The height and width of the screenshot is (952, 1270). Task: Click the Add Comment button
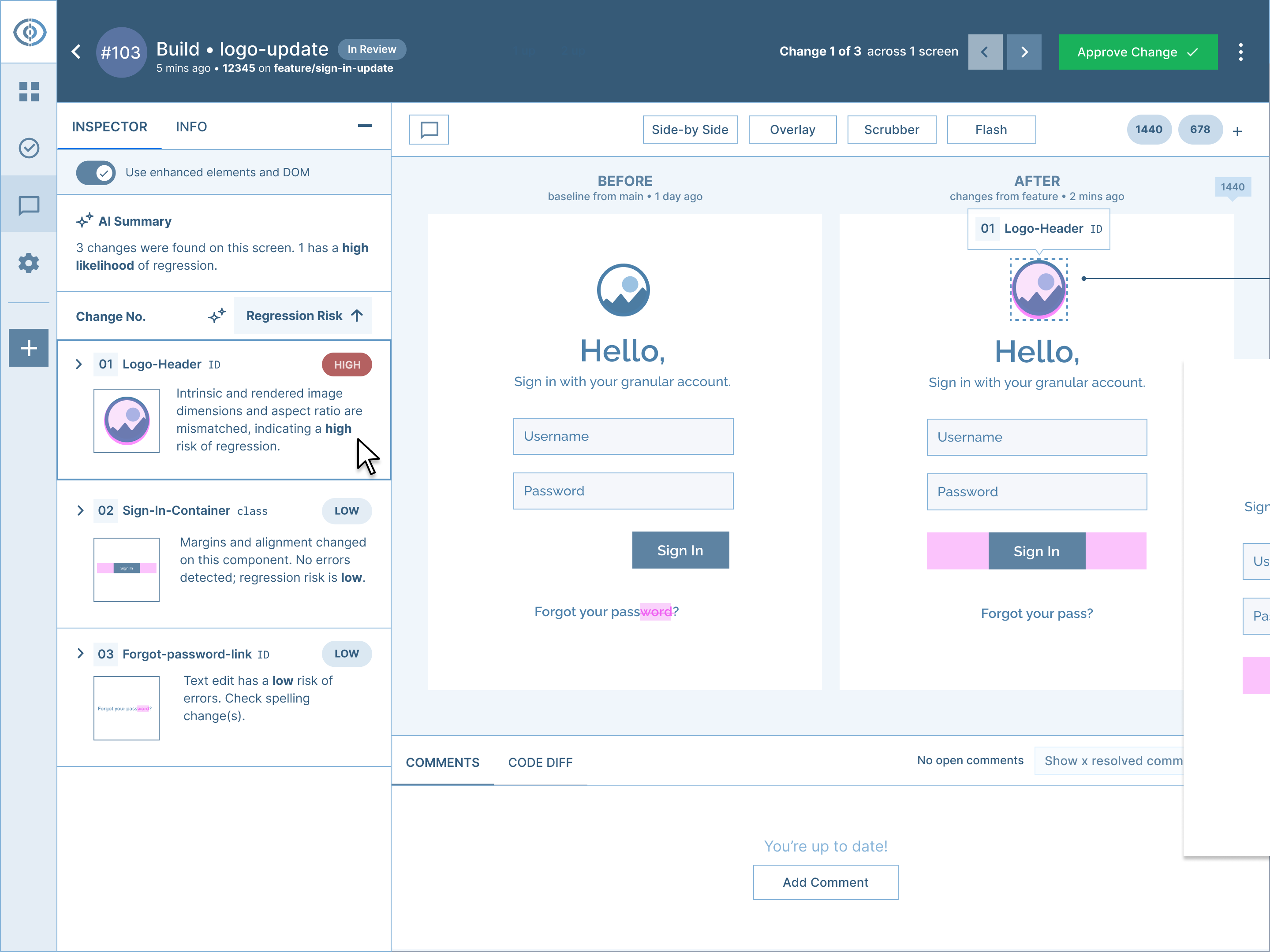click(x=825, y=882)
